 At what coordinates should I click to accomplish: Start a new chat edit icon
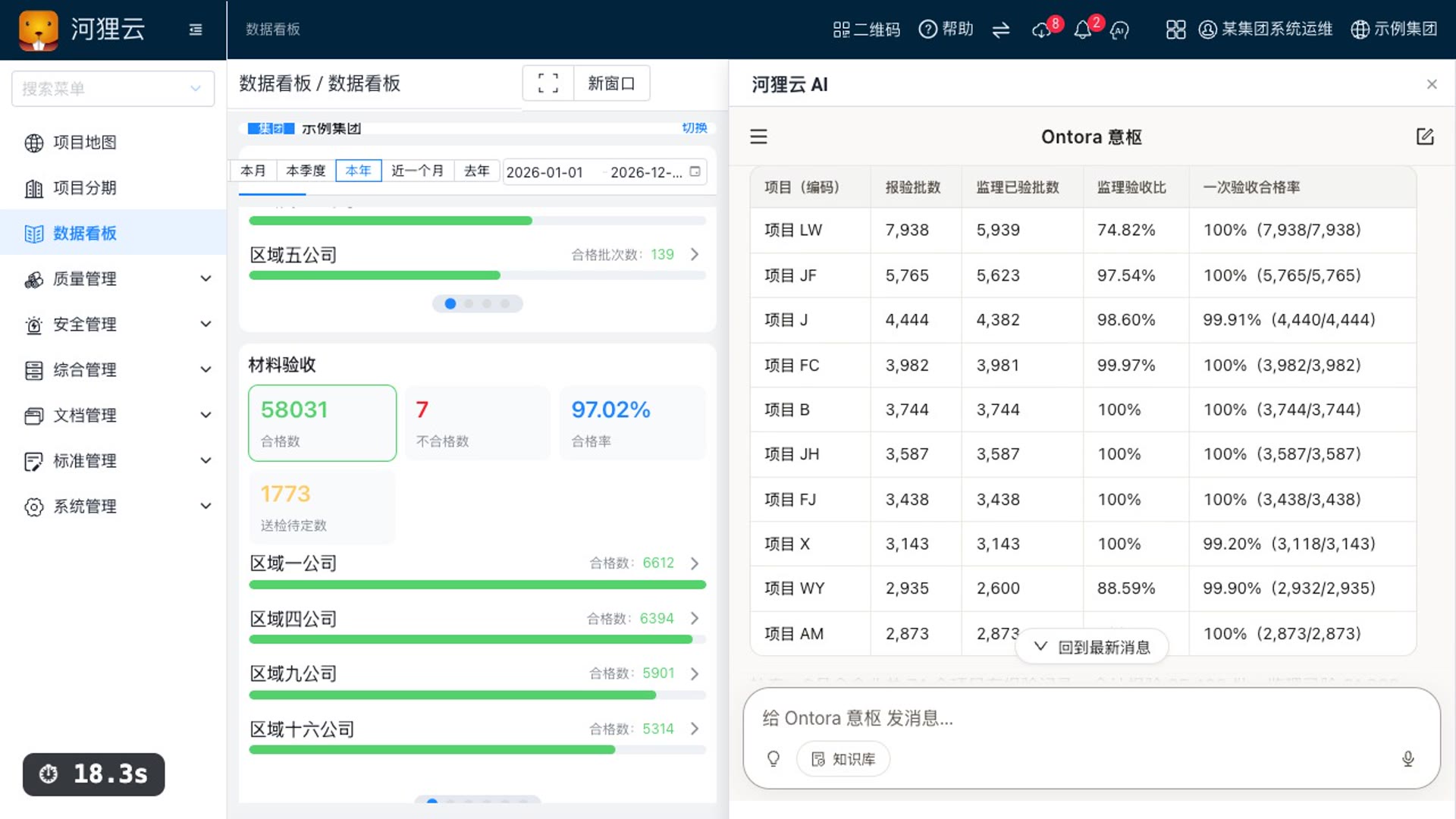click(x=1425, y=136)
